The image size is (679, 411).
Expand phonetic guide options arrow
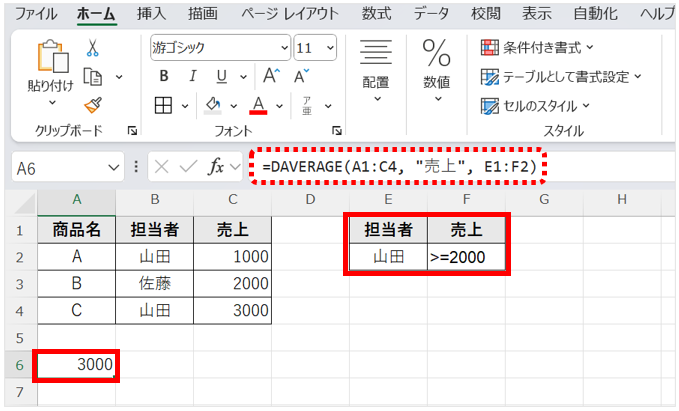pyautogui.click(x=328, y=106)
